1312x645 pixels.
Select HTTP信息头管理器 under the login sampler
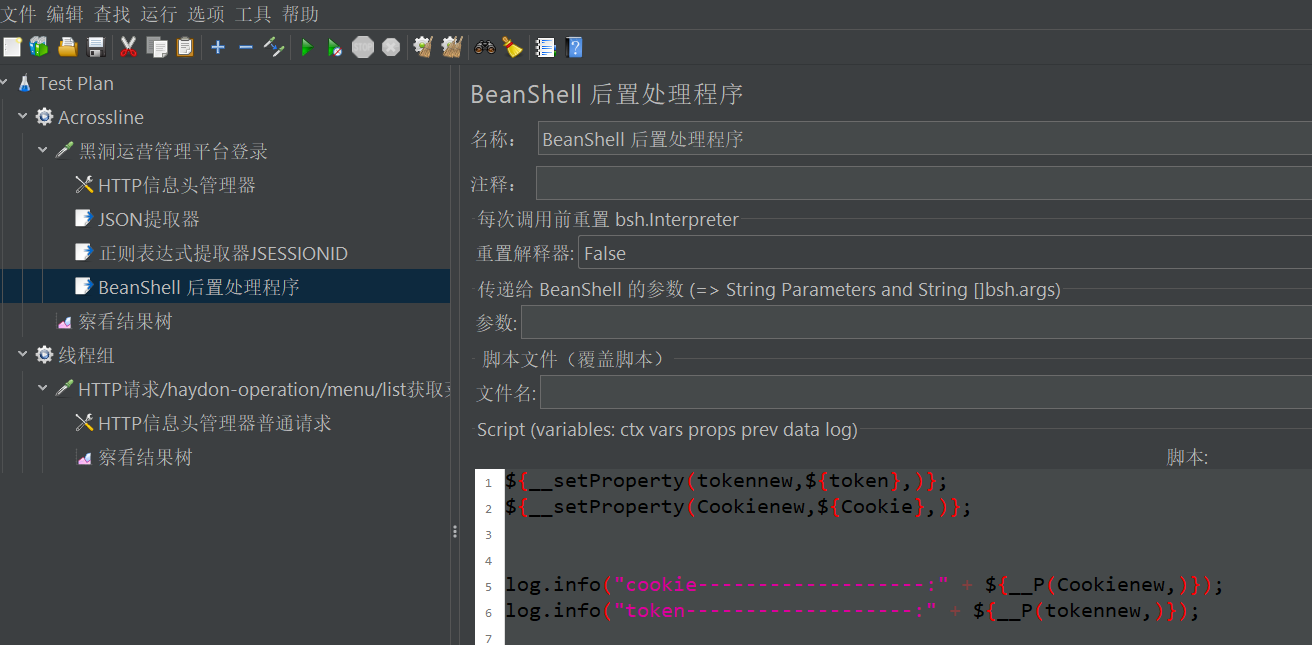point(176,185)
